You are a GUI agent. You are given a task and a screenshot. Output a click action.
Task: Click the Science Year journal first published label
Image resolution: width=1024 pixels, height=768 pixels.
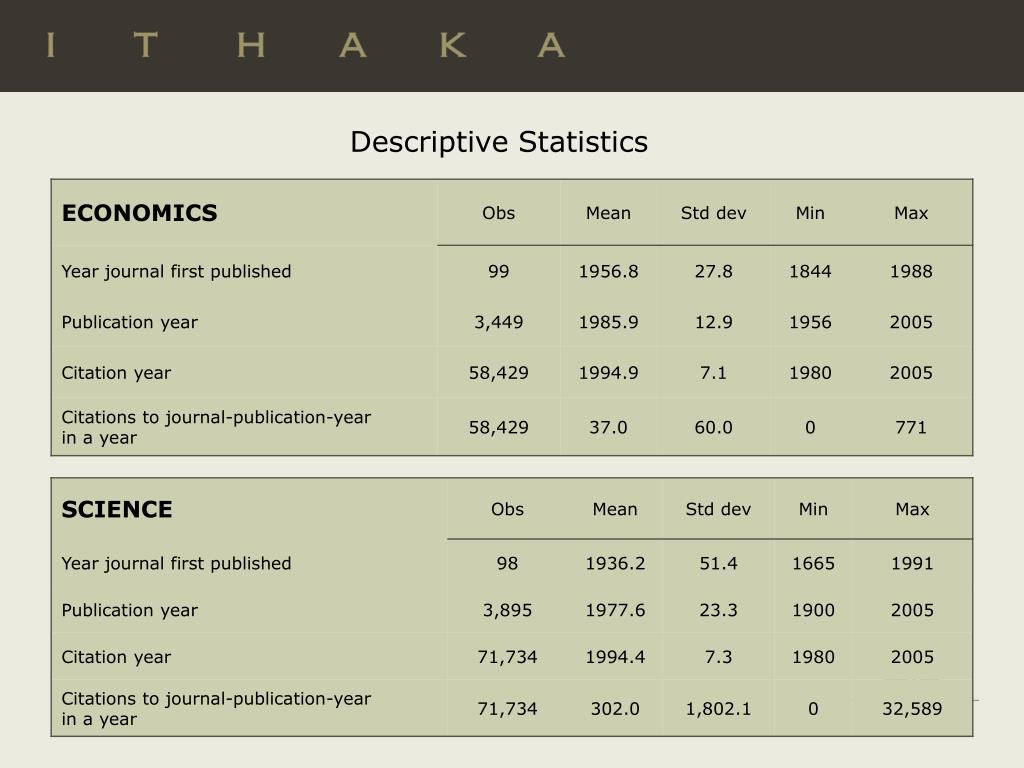(176, 564)
